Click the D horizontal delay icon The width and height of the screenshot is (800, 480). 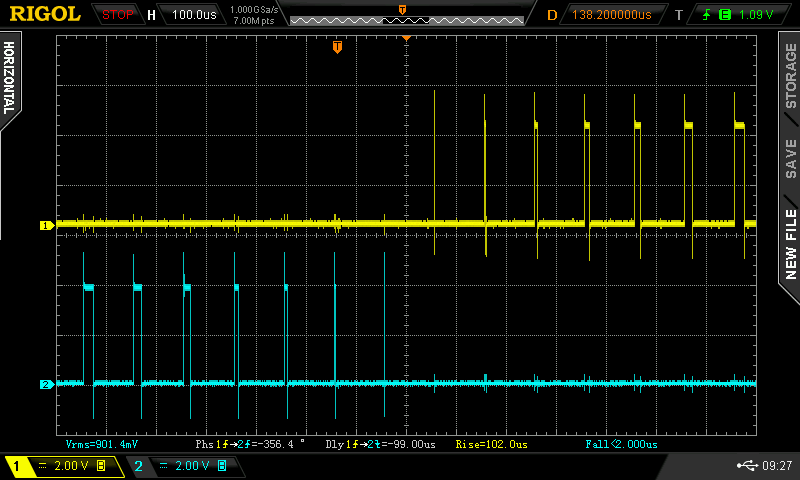(552, 15)
